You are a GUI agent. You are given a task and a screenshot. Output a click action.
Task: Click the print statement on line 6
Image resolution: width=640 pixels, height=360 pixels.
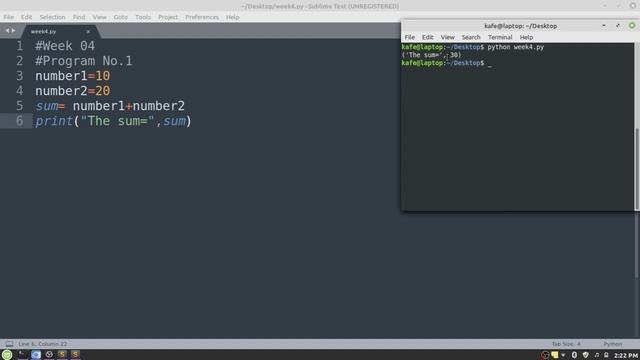click(x=113, y=121)
